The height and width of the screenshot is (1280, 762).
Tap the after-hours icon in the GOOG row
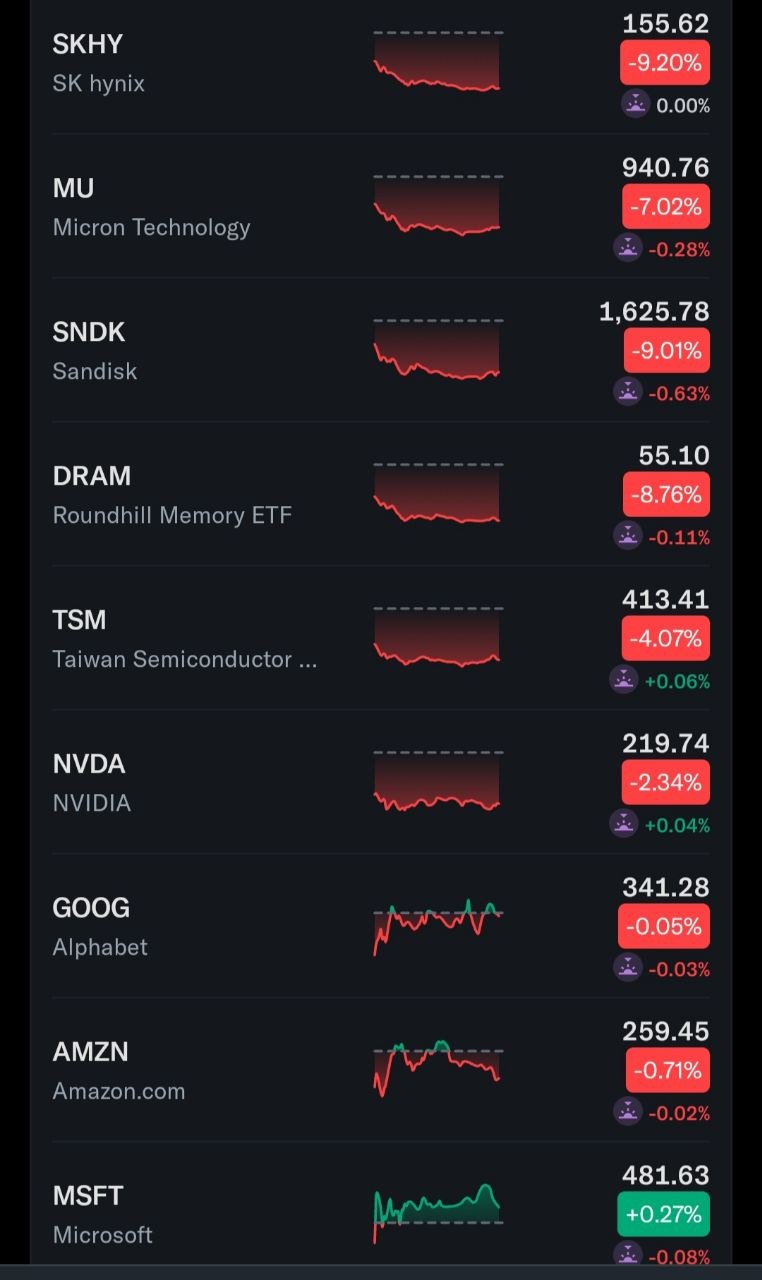pyautogui.click(x=627, y=969)
